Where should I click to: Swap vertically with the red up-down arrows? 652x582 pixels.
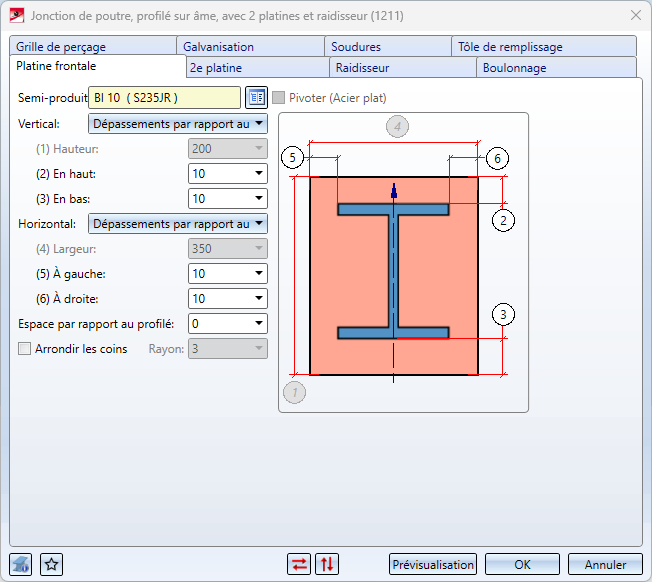coord(327,565)
